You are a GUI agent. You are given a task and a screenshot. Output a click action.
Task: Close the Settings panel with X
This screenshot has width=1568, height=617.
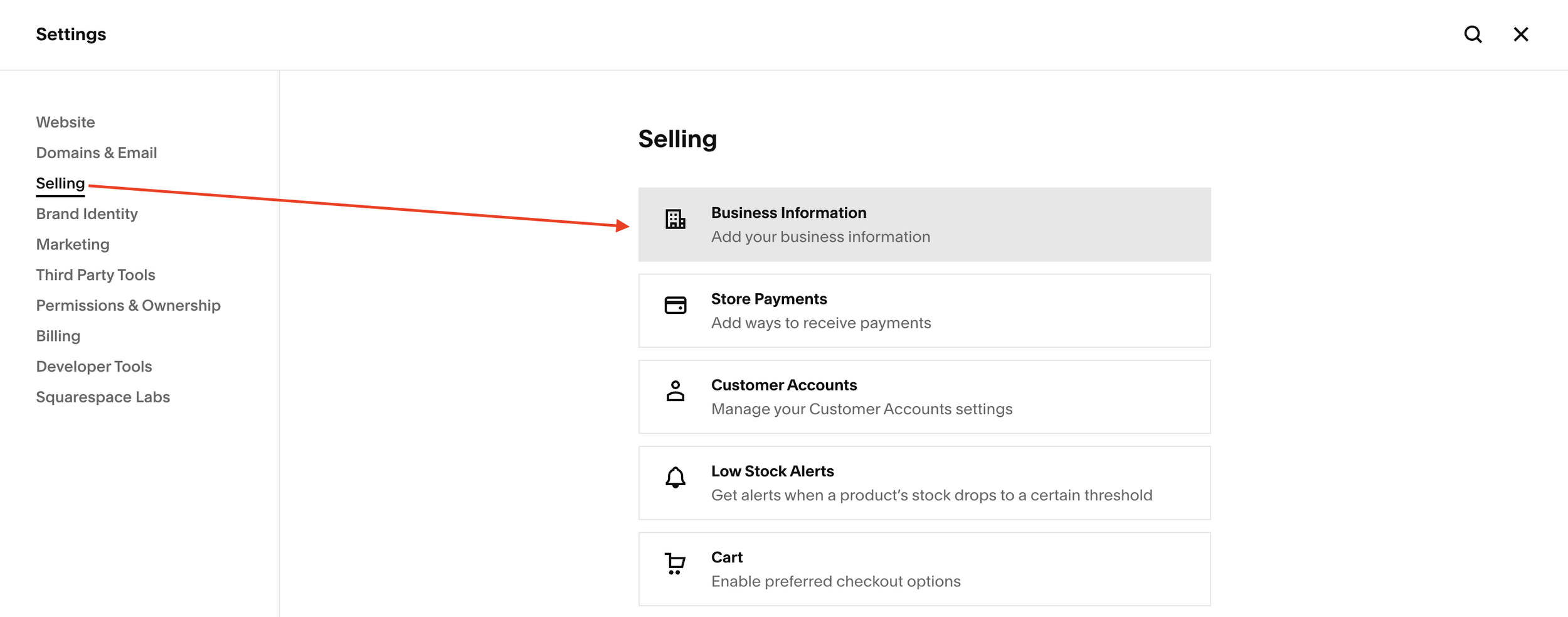tap(1520, 35)
